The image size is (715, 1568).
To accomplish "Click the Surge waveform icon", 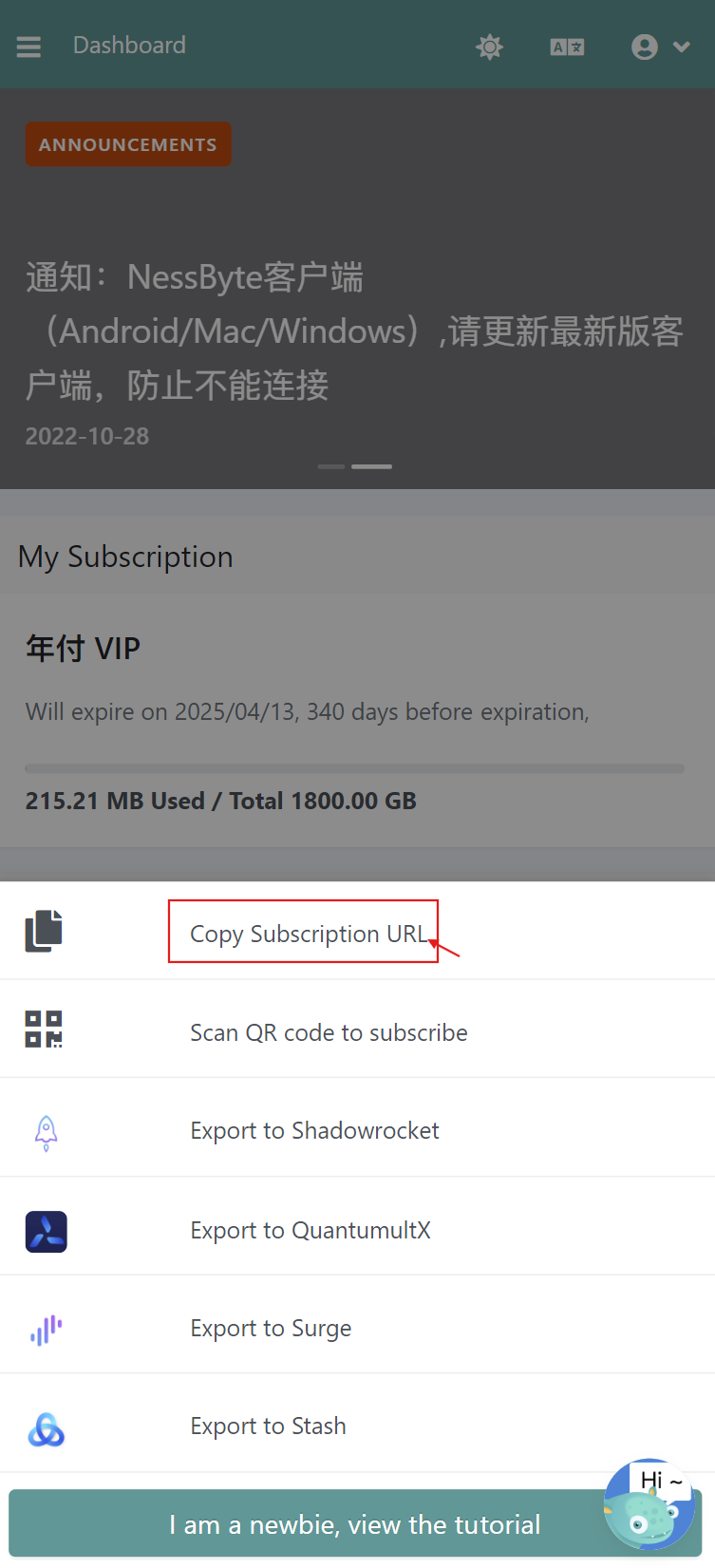I will coord(46,1329).
